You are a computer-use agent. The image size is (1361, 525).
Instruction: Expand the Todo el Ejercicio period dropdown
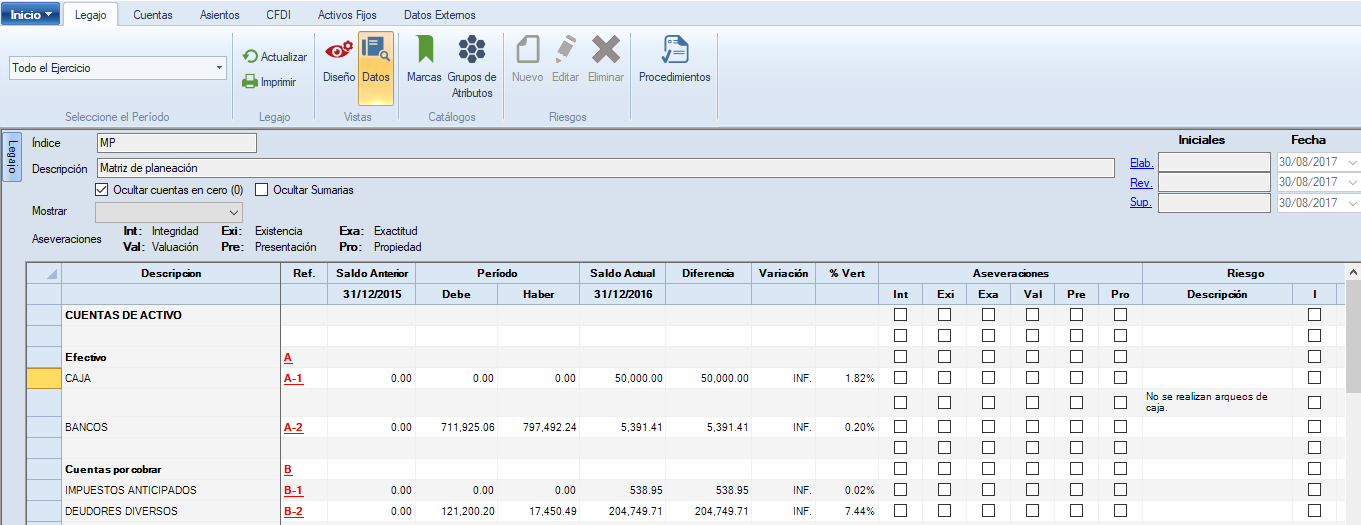click(x=219, y=69)
